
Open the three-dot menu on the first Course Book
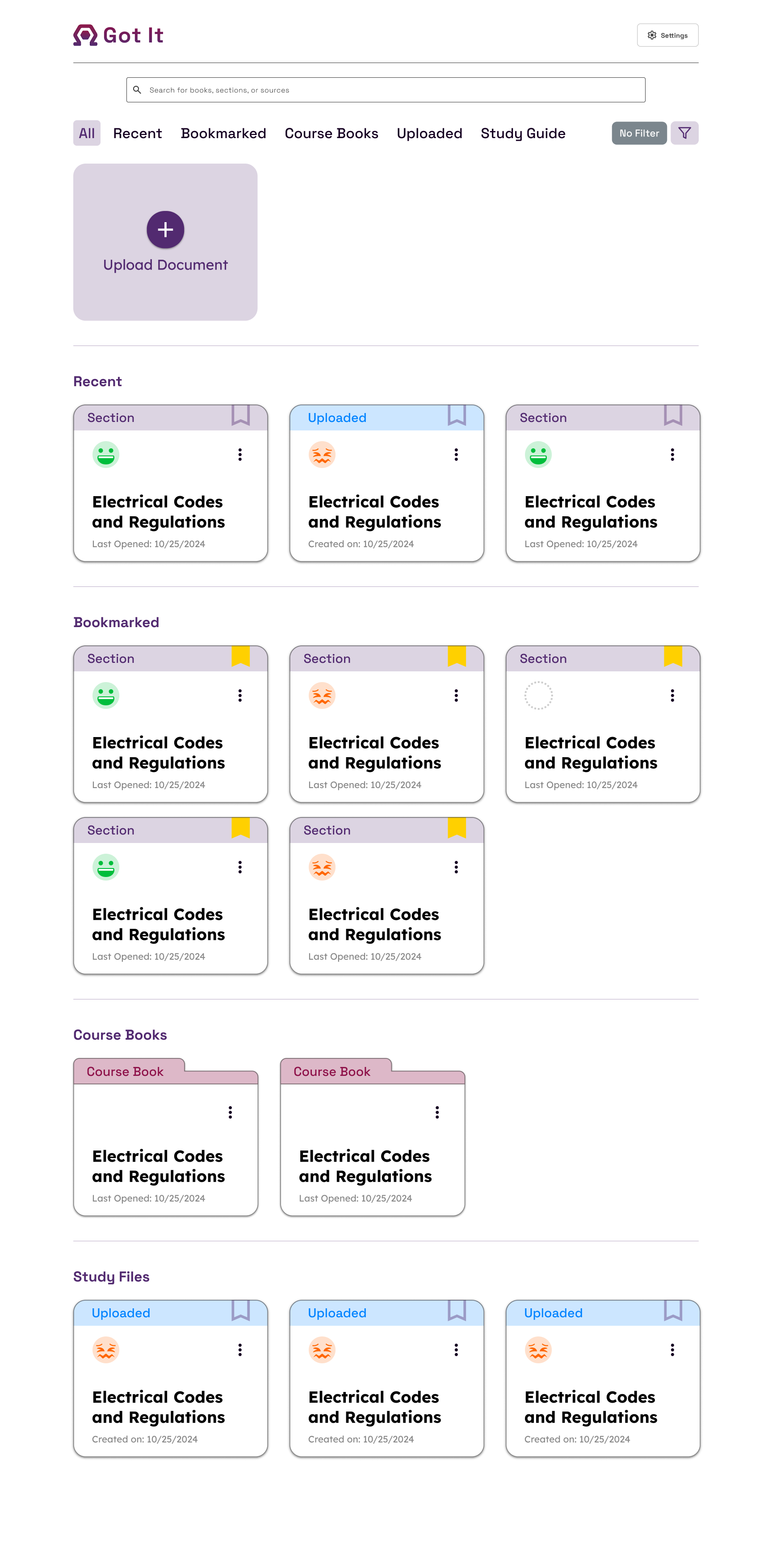(230, 1113)
